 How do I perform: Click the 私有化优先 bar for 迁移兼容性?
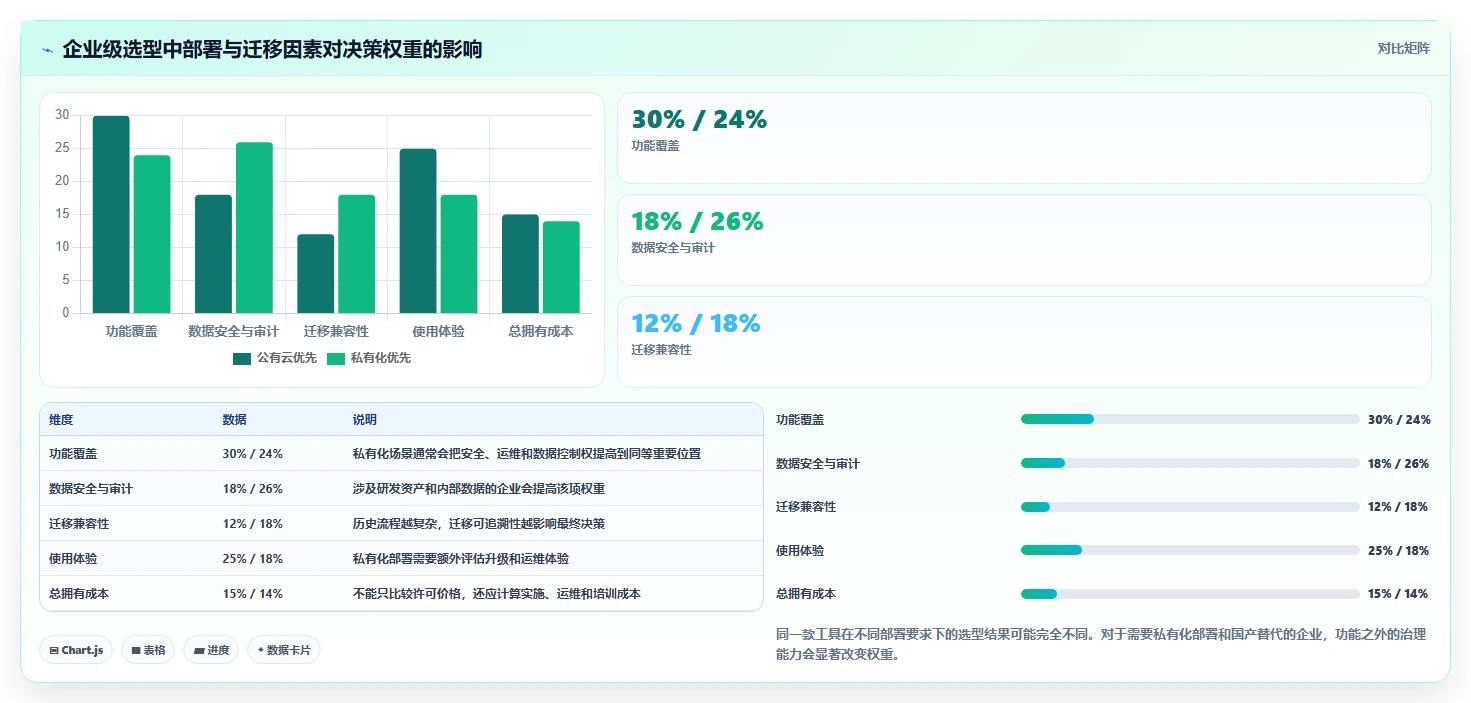pos(357,254)
